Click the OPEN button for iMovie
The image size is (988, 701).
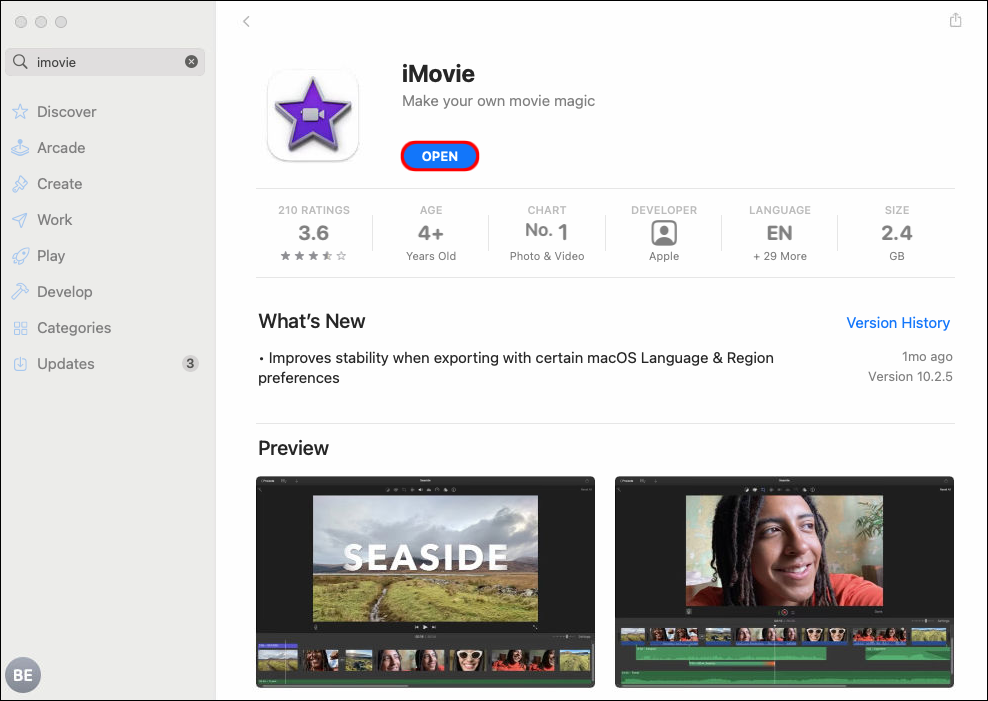440,156
